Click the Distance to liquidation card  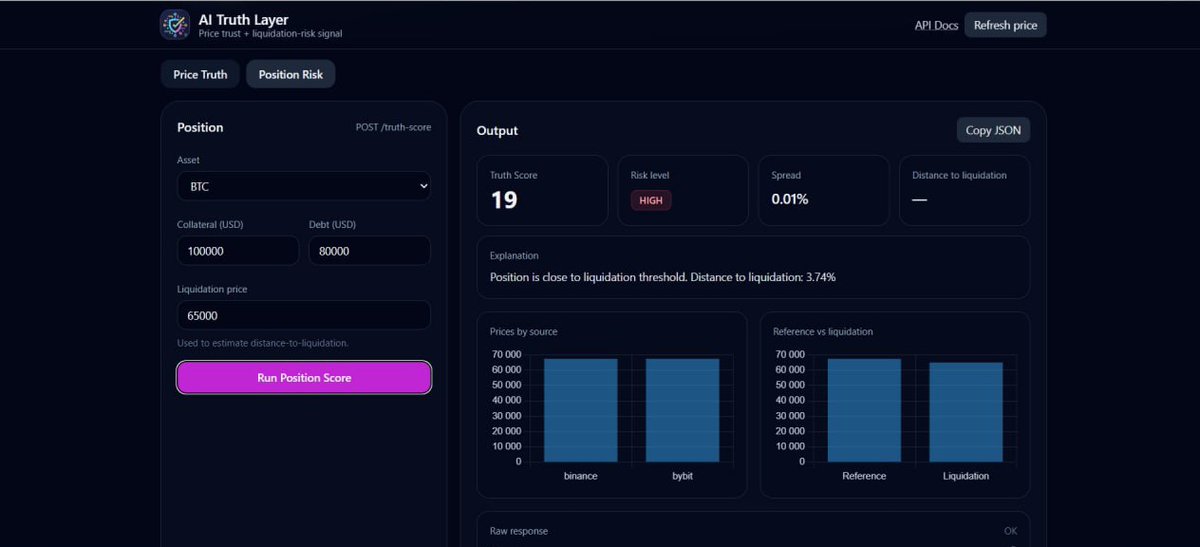coord(964,190)
